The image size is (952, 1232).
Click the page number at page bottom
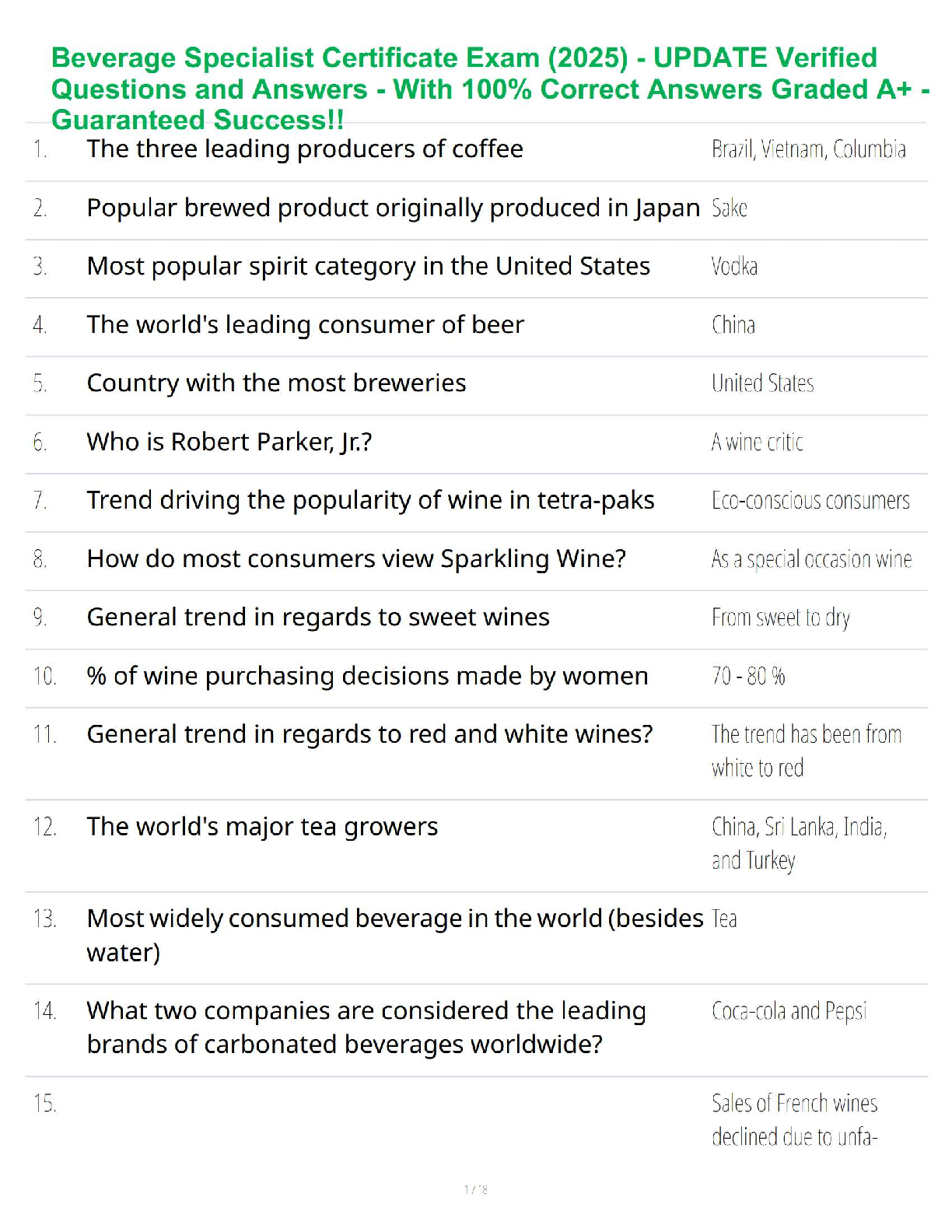475,1189
